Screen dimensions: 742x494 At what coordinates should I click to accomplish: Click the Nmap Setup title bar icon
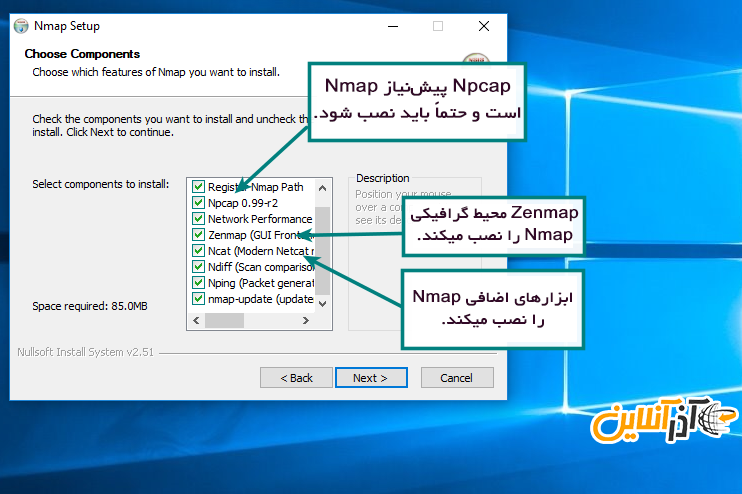coord(21,26)
